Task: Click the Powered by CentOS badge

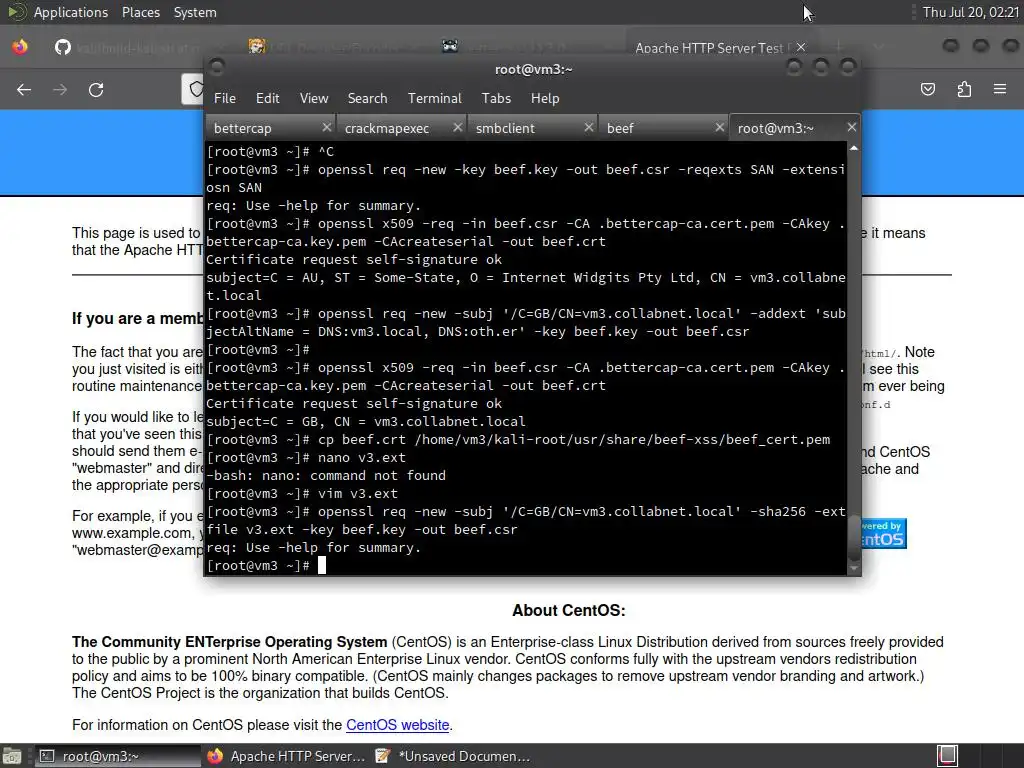Action: pyautogui.click(x=884, y=534)
